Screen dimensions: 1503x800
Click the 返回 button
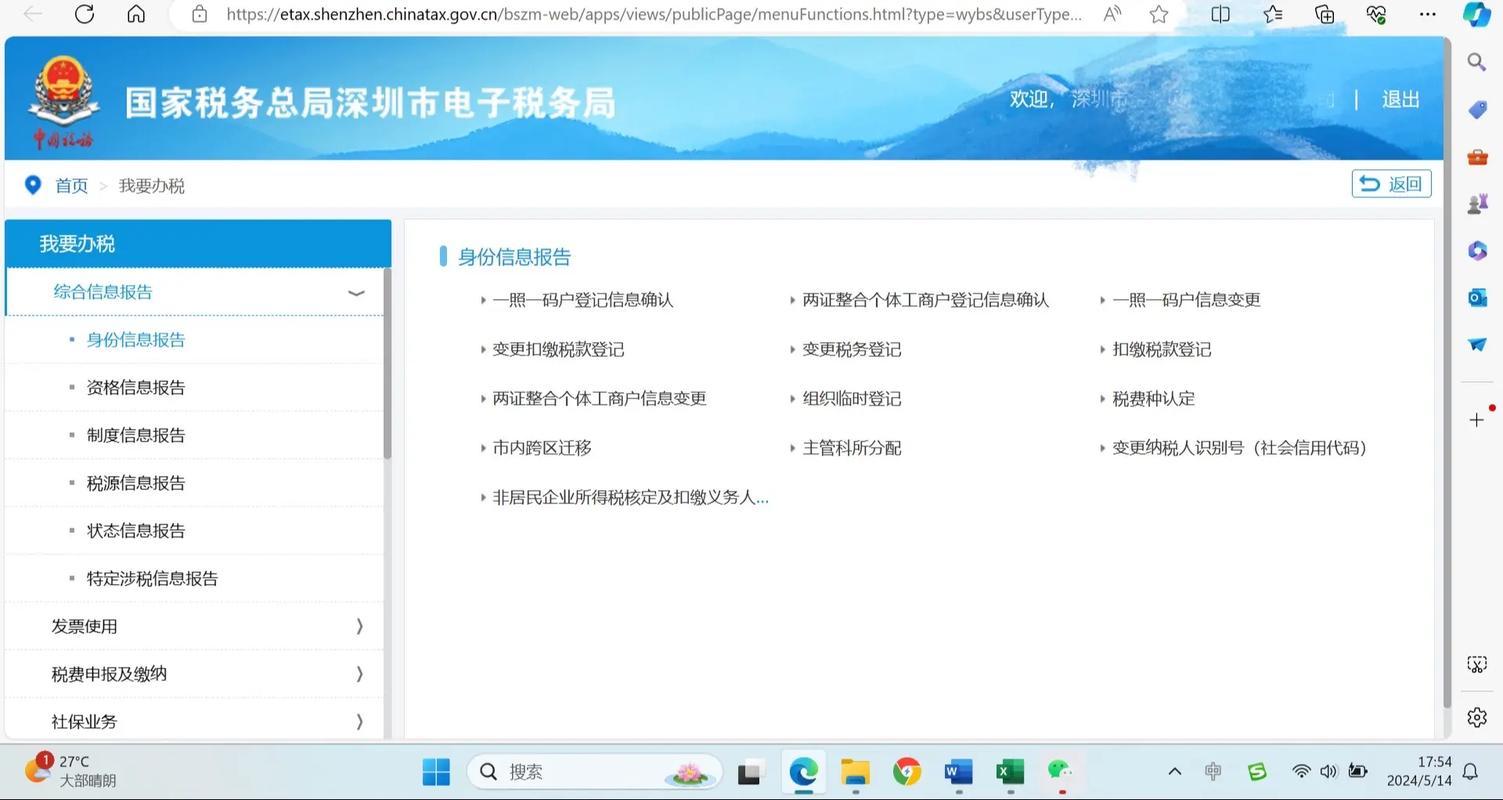pos(1392,184)
